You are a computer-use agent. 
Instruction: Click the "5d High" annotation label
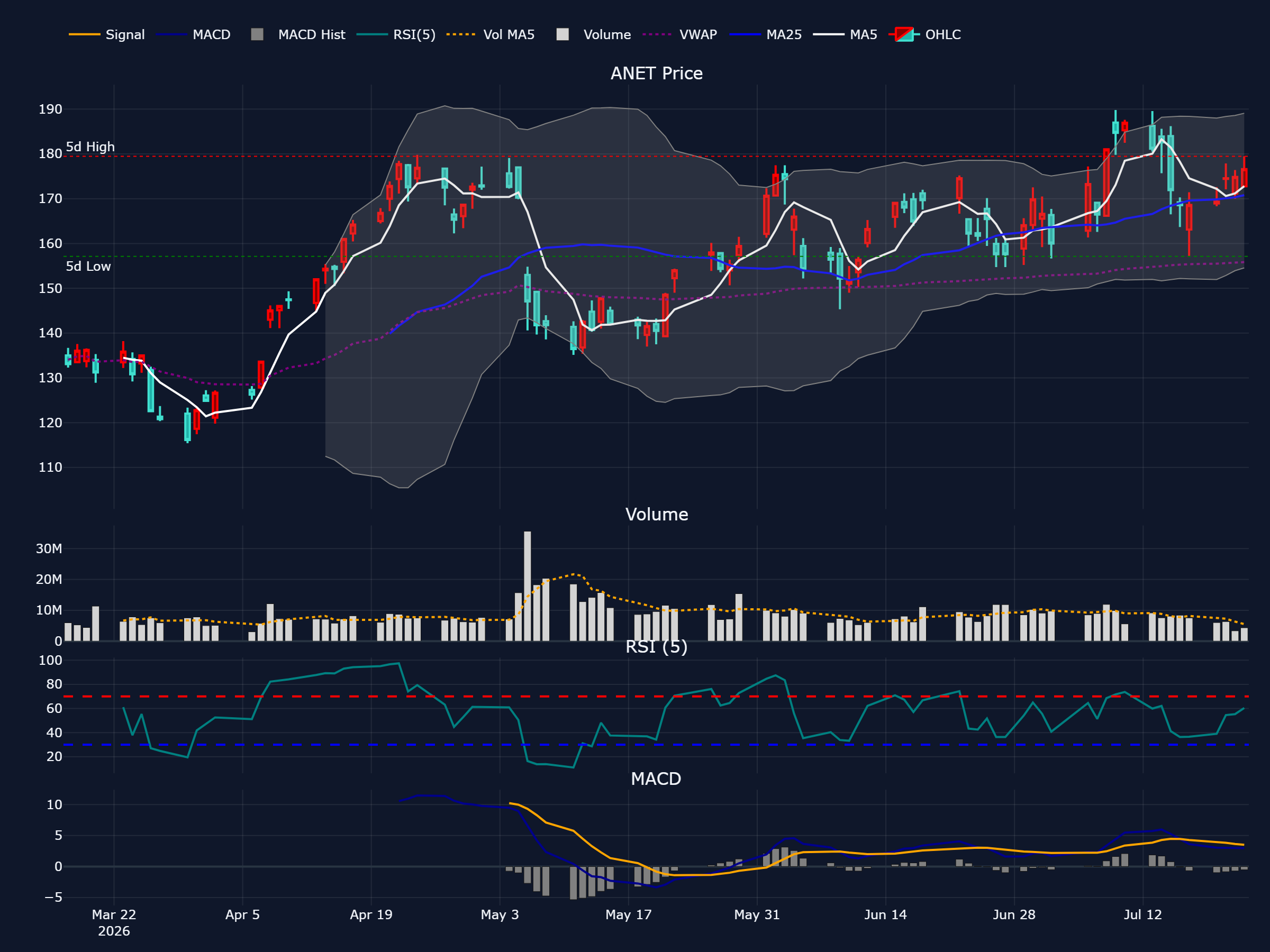[x=90, y=147]
